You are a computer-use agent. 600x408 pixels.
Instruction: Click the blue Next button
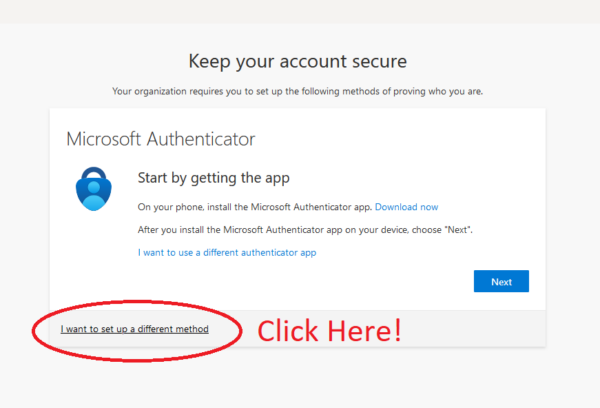501,281
